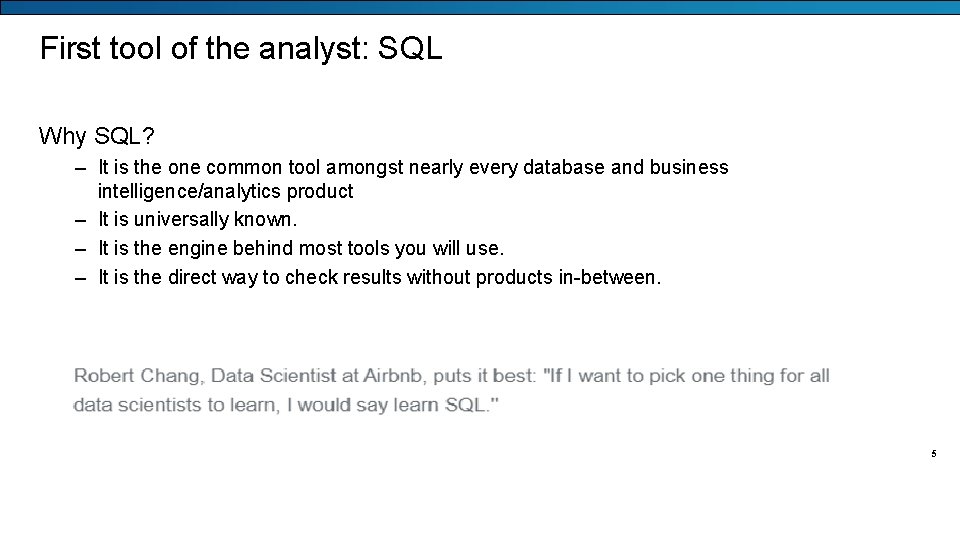
Task: Click the "intelligence/analytics product" text line
Action: click(x=225, y=191)
